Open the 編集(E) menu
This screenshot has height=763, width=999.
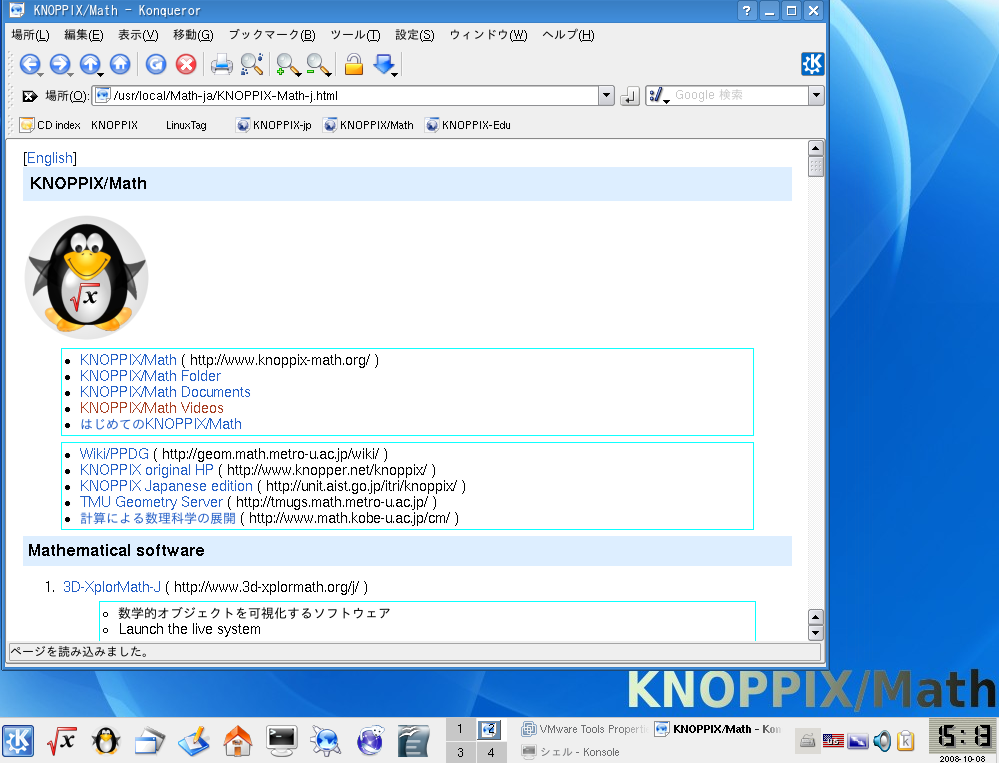pyautogui.click(x=83, y=35)
